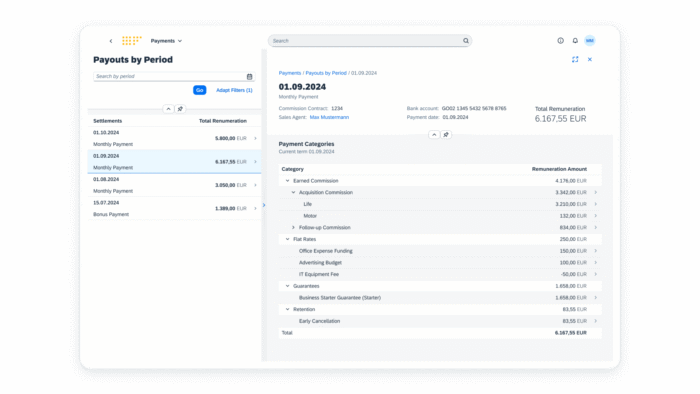Screen dimensions: 700x394
Task: Open details arrow for Business Starter Guarantee
Action: tap(596, 298)
